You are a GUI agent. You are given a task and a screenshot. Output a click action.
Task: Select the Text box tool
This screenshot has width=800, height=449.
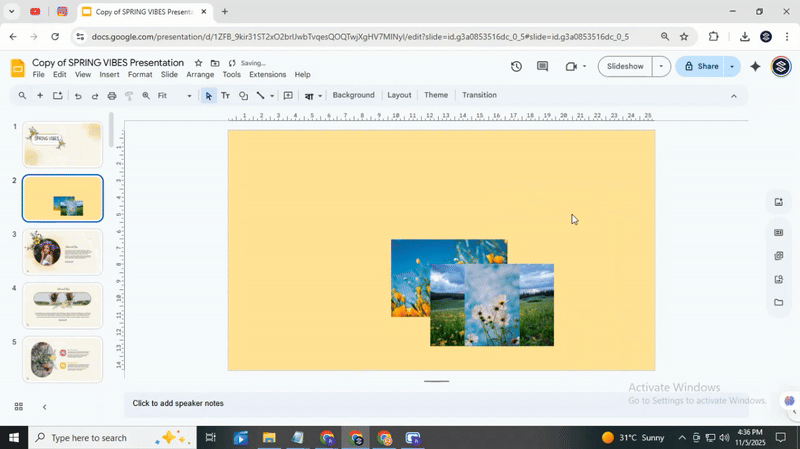pyautogui.click(x=225, y=96)
